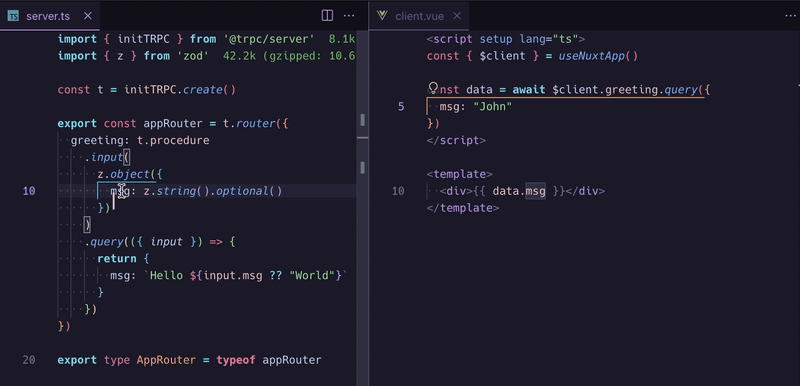Click z.string() on line 10
Image resolution: width=800 pixels, height=386 pixels.
(x=177, y=191)
